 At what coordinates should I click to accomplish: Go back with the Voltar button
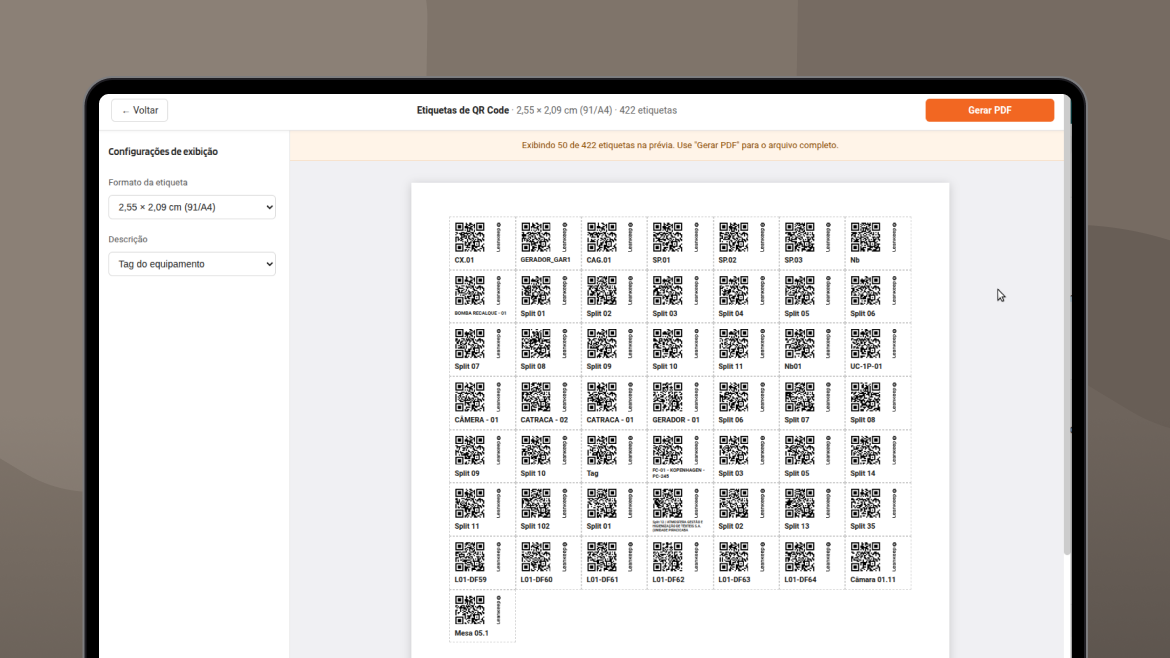140,110
